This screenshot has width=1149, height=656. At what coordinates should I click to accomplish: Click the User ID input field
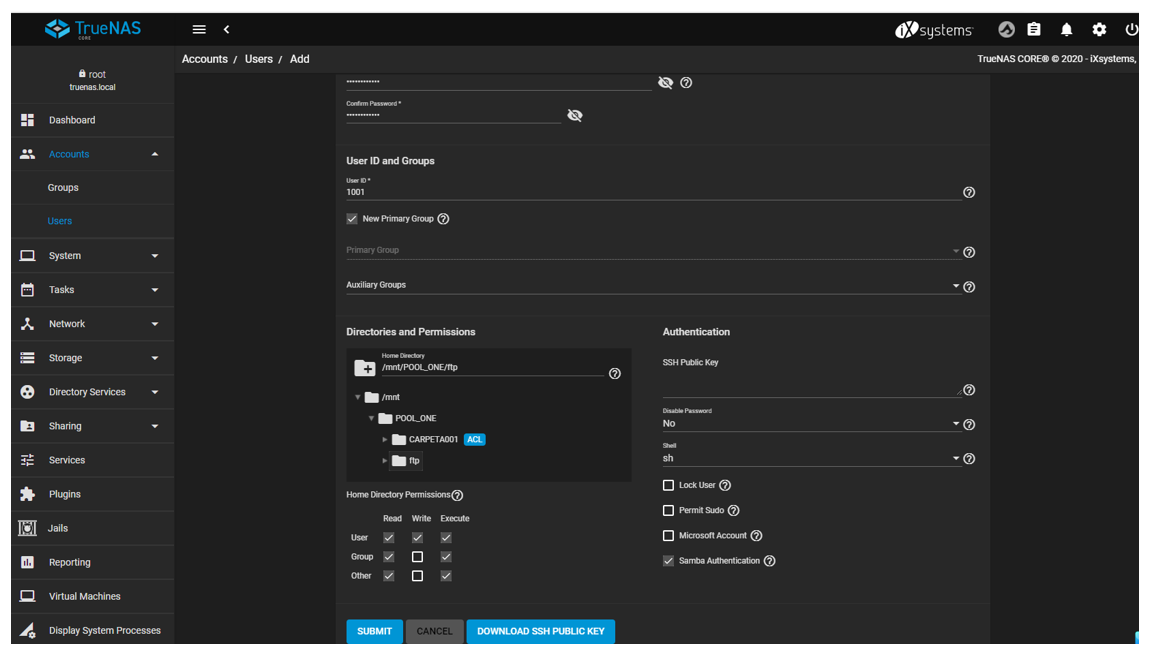point(653,192)
